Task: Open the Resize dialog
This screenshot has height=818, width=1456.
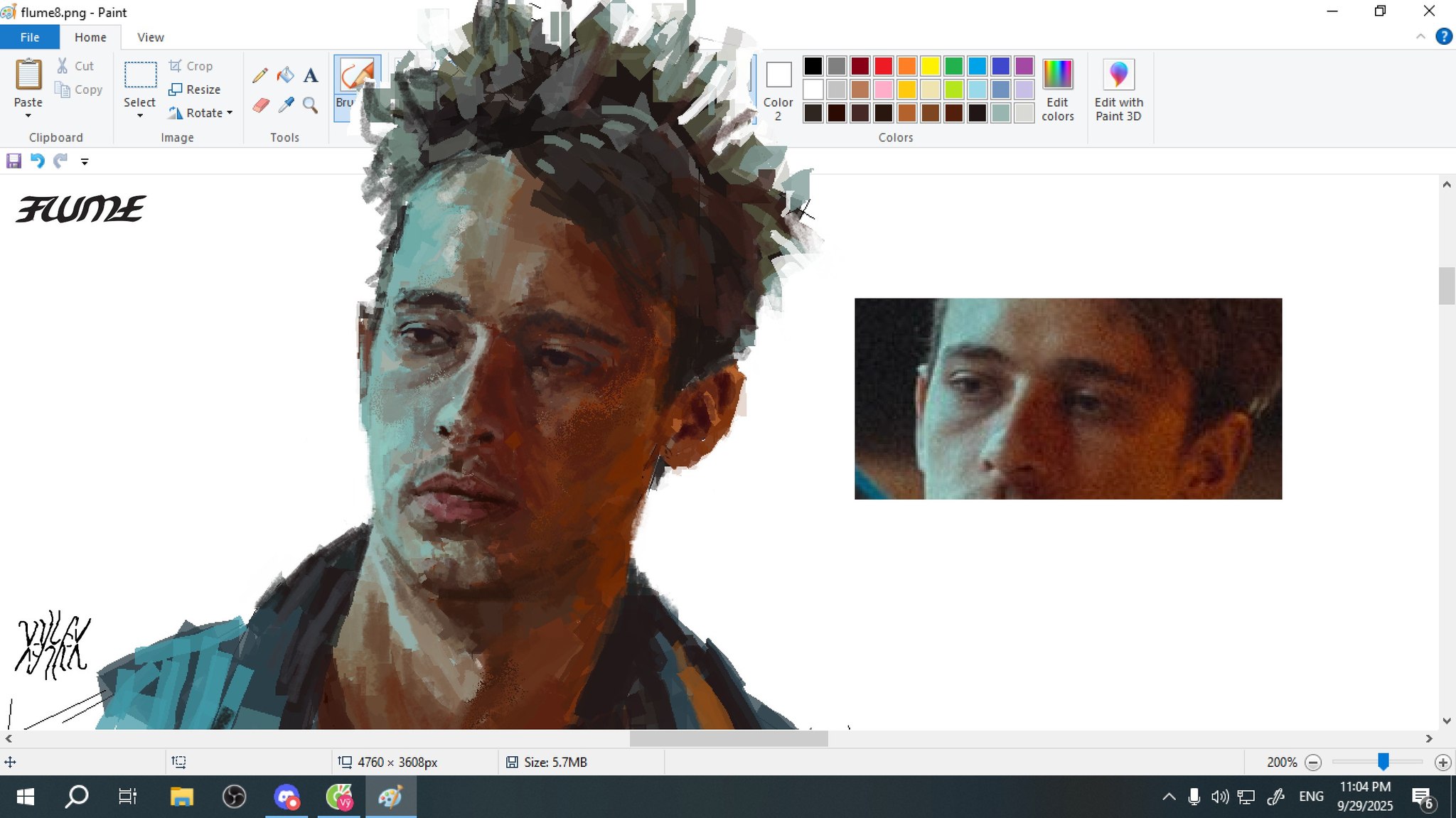Action: tap(195, 90)
